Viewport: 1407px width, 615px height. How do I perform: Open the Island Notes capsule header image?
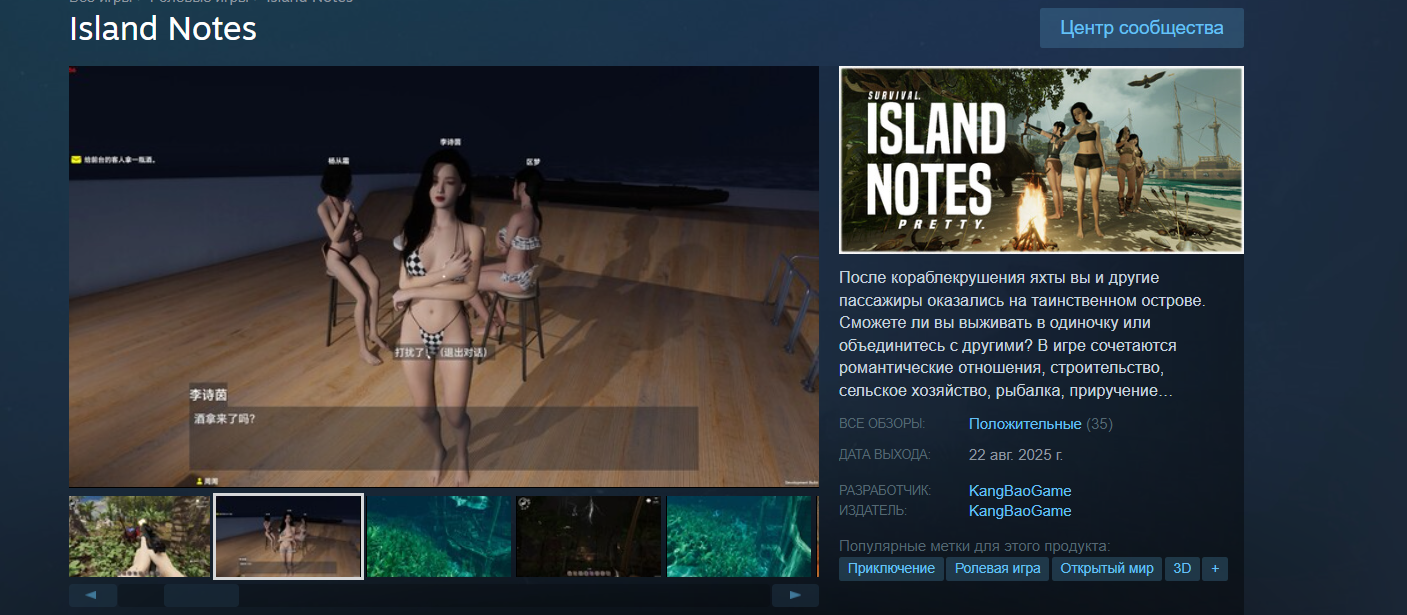click(x=1041, y=160)
